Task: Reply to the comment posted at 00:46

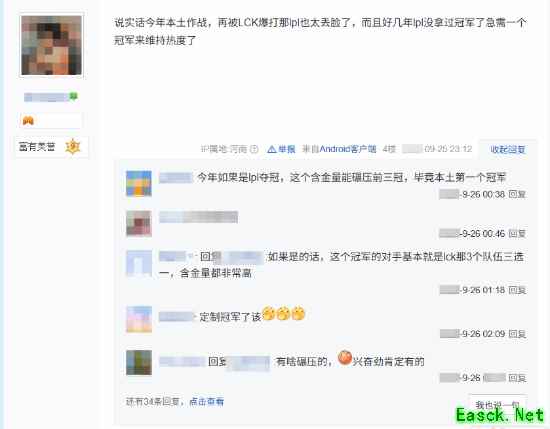Action: pyautogui.click(x=517, y=233)
